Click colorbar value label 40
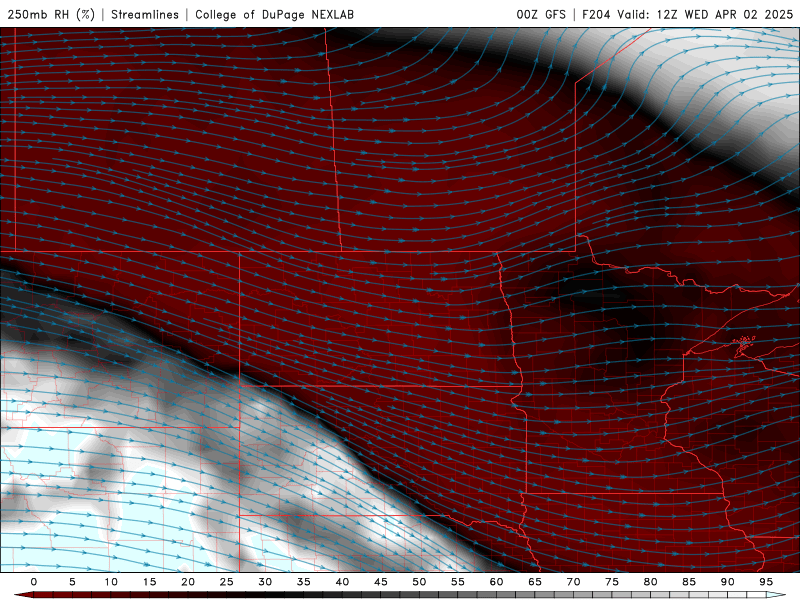 pos(342,582)
